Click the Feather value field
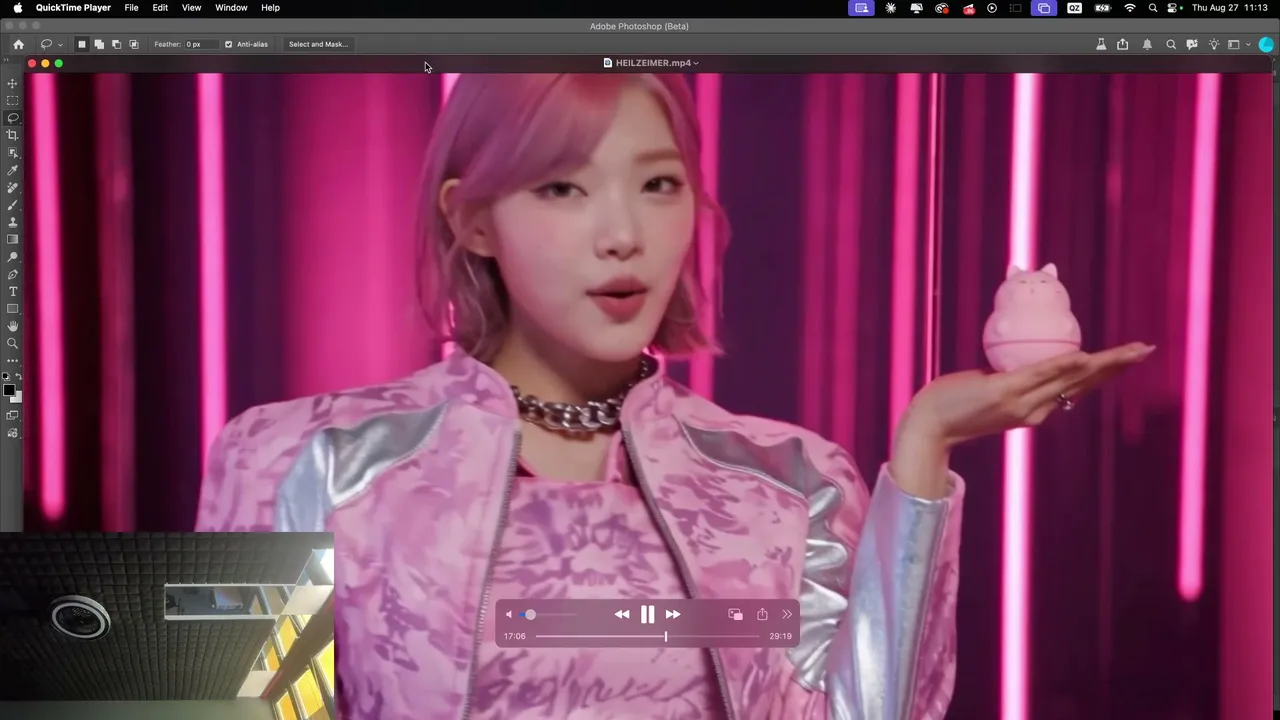This screenshot has height=720, width=1280. click(x=200, y=44)
